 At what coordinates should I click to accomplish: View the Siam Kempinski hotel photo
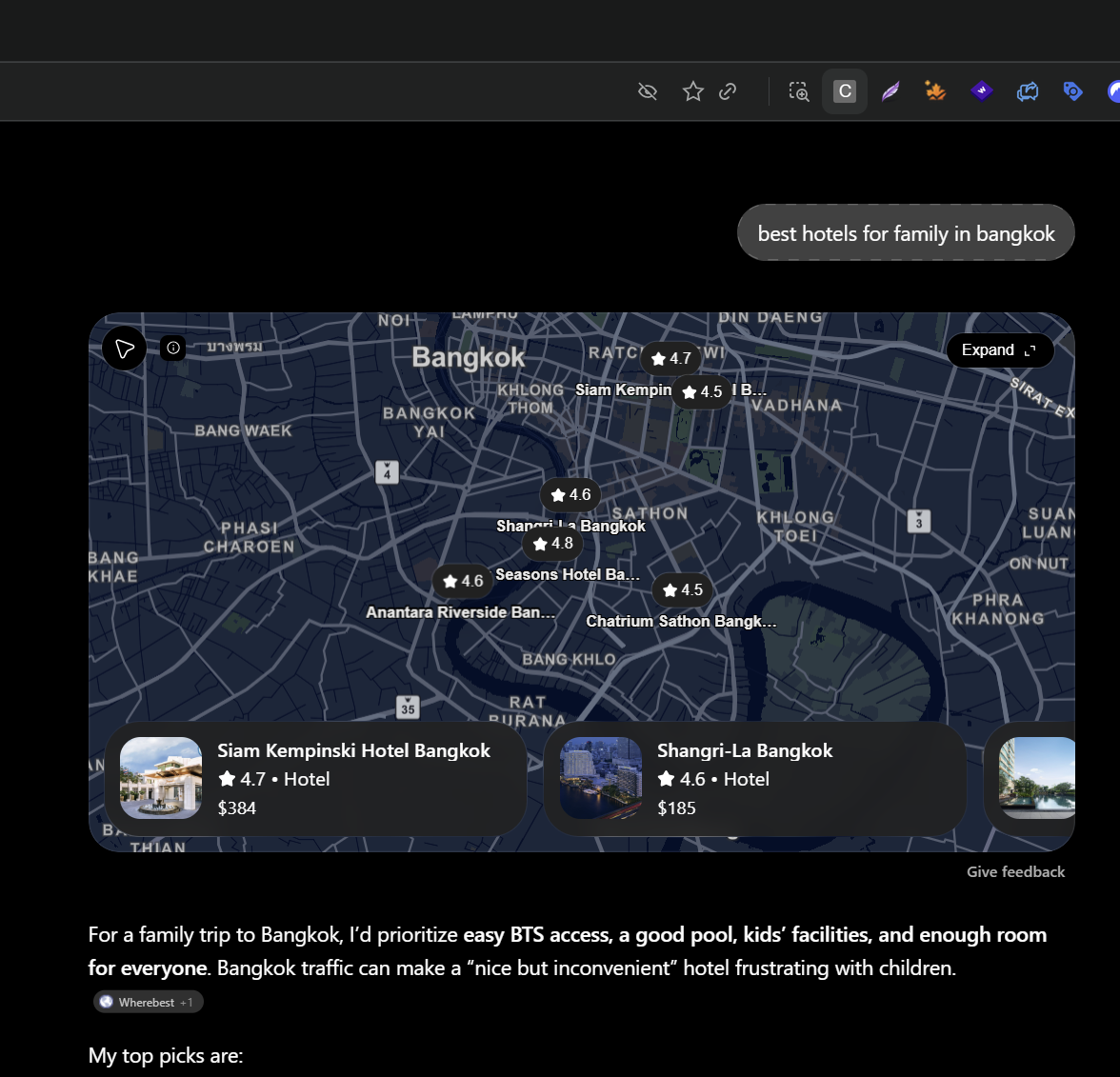[161, 778]
